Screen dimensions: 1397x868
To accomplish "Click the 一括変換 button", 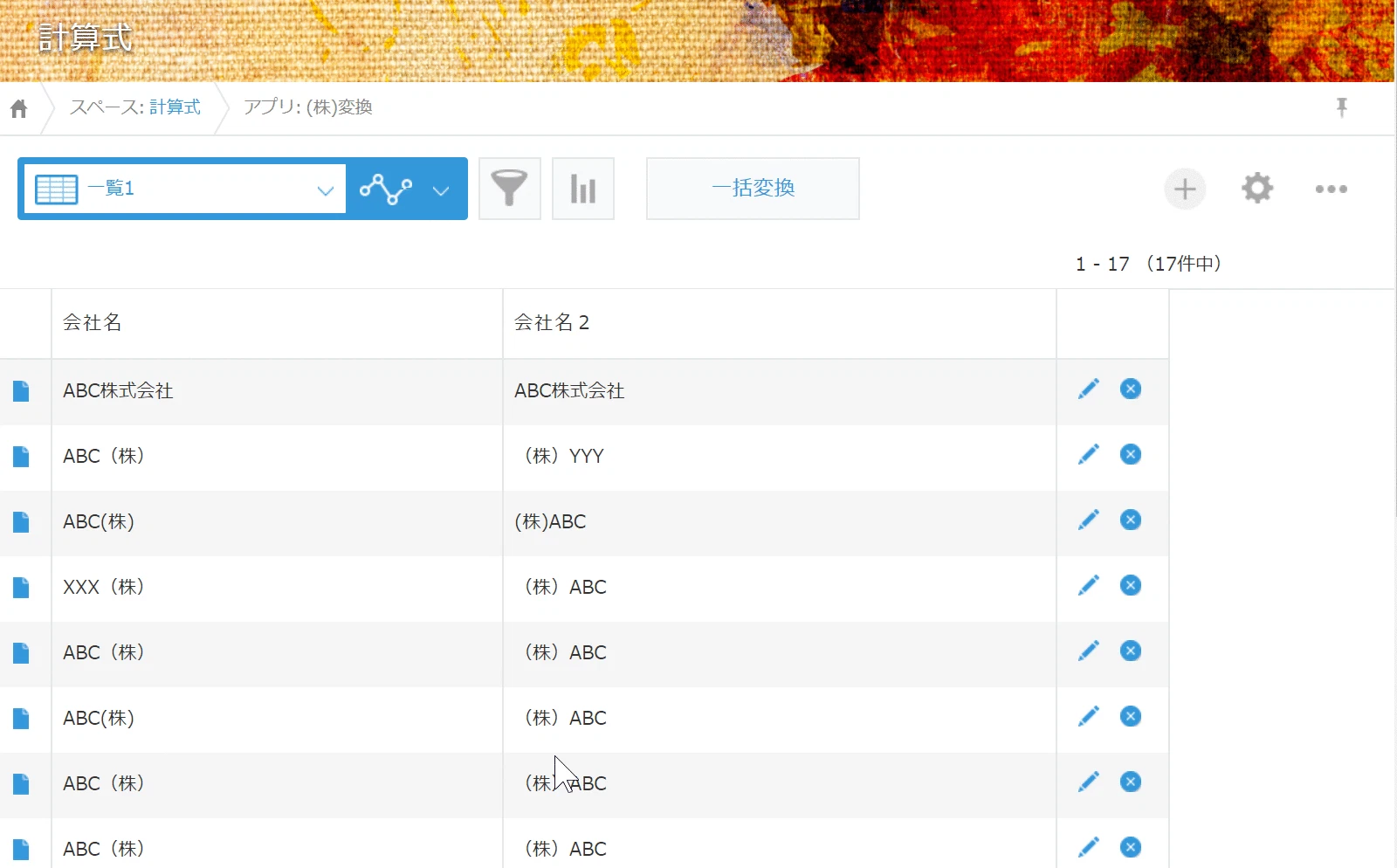I will 753,189.
